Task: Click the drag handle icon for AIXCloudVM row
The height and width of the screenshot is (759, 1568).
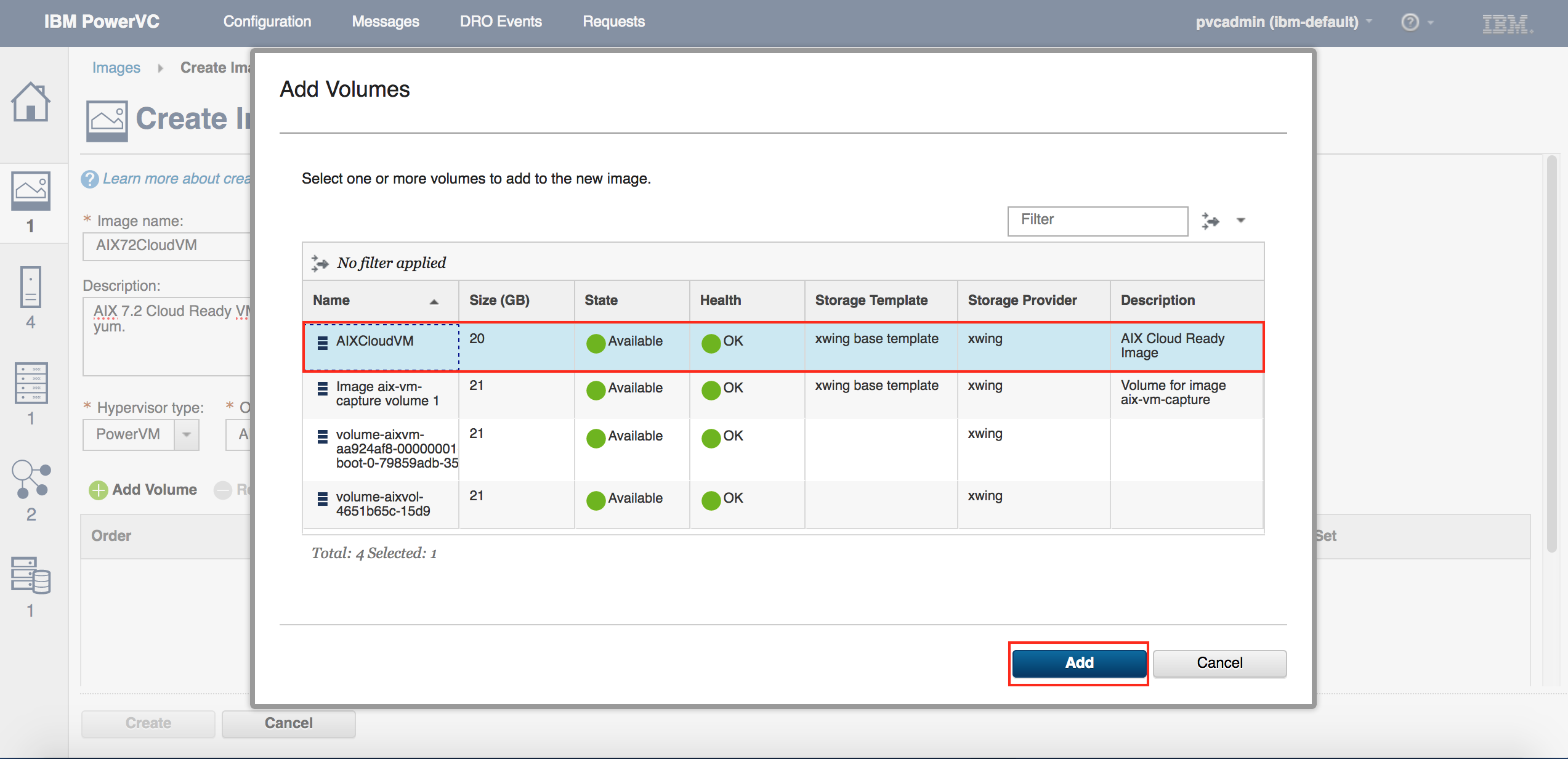Action: [x=322, y=343]
